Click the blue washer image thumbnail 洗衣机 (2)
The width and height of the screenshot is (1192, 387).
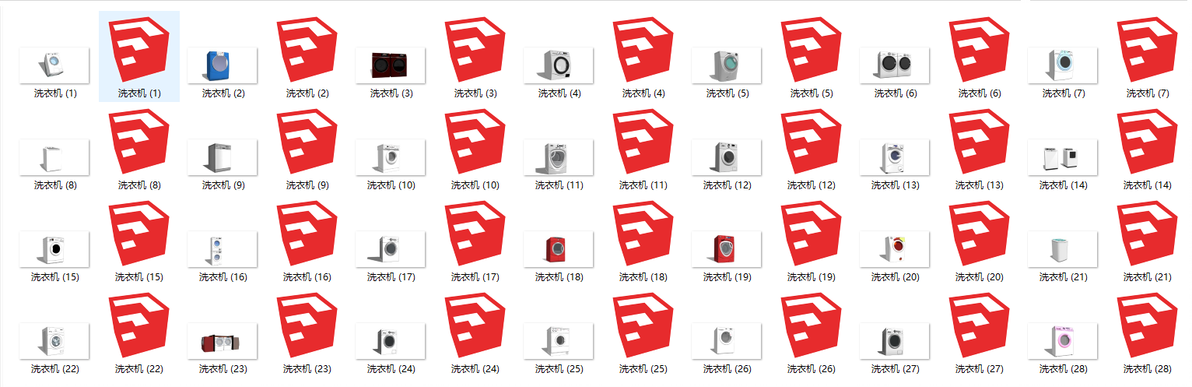tap(223, 65)
